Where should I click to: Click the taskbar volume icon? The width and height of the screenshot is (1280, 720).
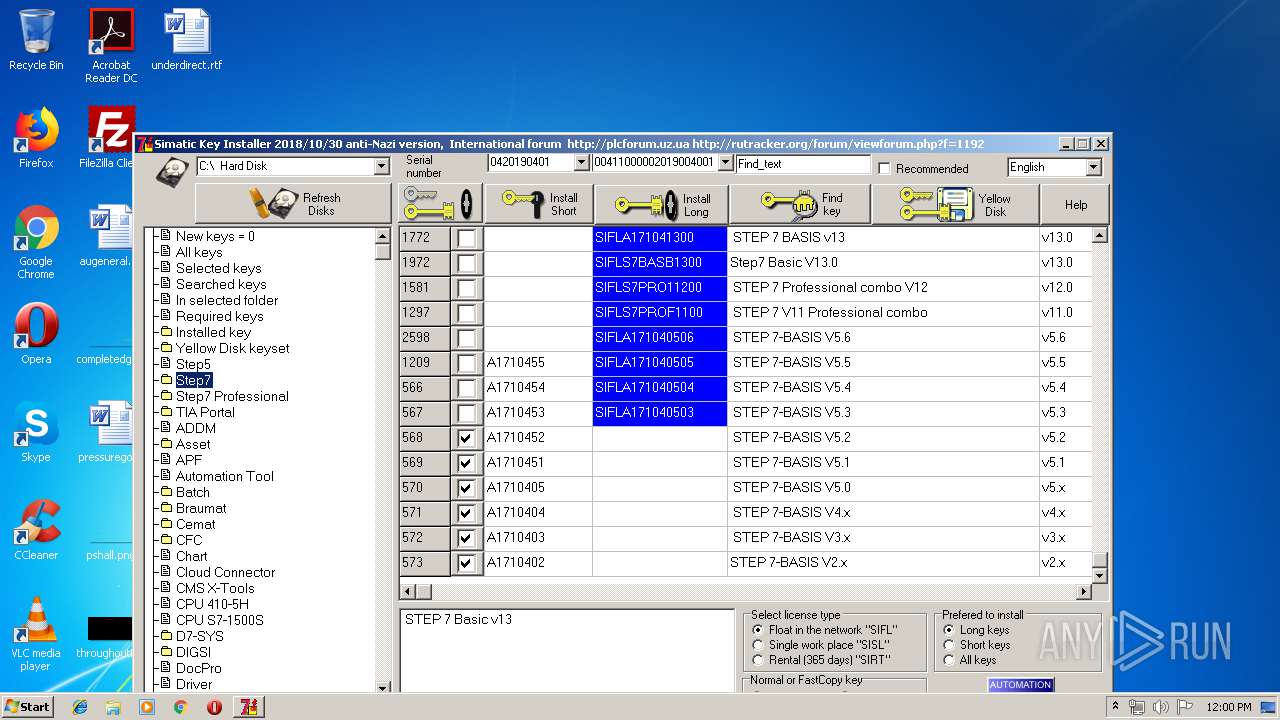1161,707
